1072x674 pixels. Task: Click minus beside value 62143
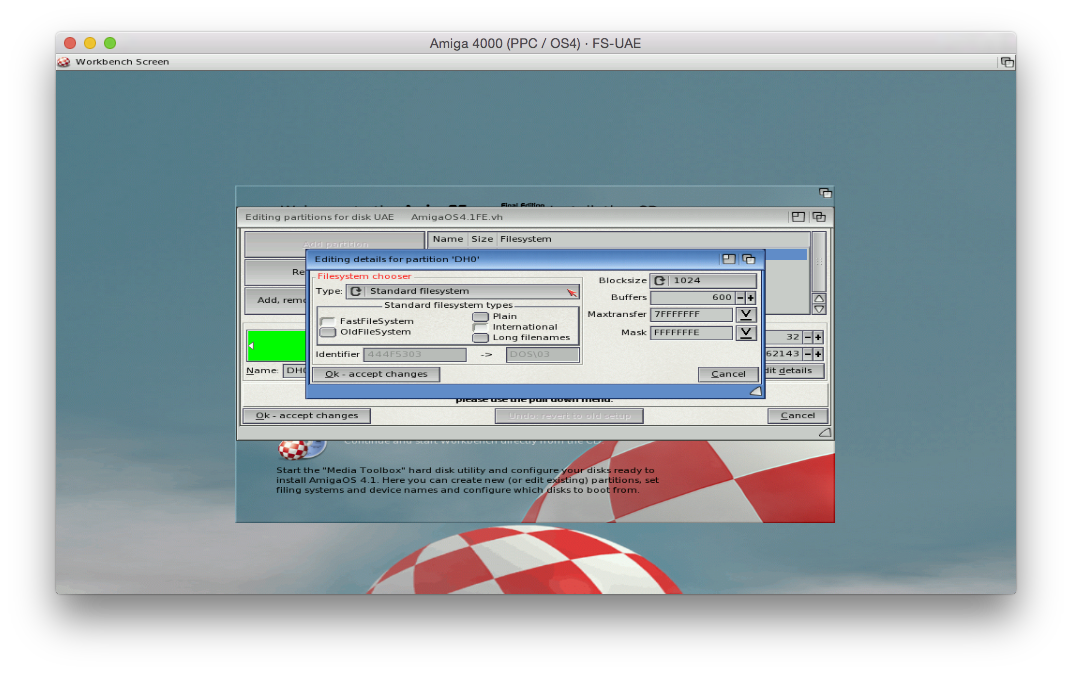coord(807,354)
